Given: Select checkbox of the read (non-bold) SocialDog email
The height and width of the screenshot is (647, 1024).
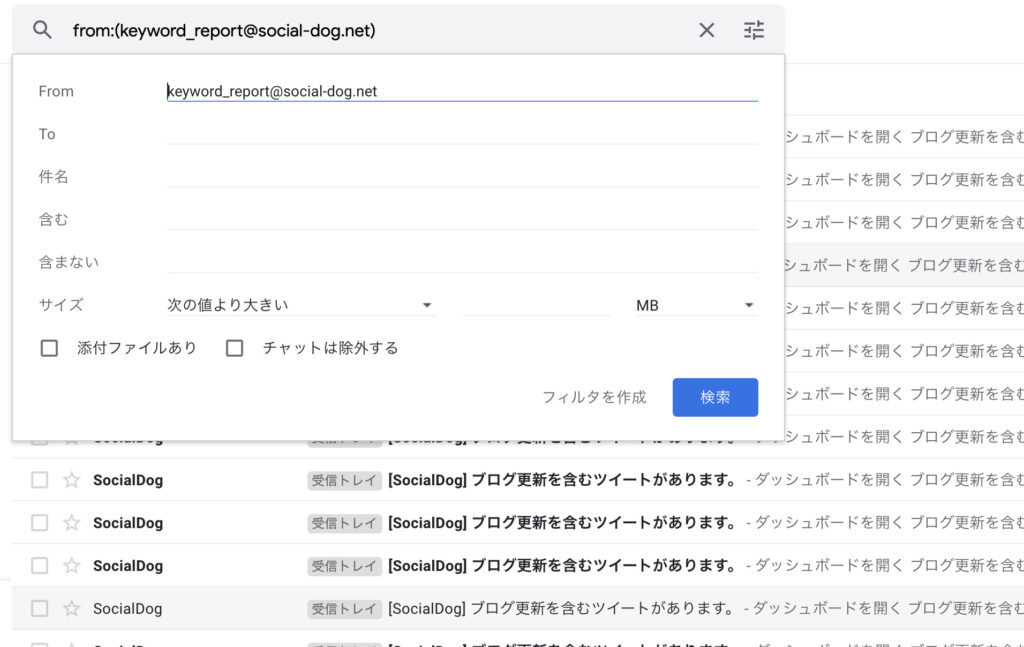Looking at the screenshot, I should point(40,608).
